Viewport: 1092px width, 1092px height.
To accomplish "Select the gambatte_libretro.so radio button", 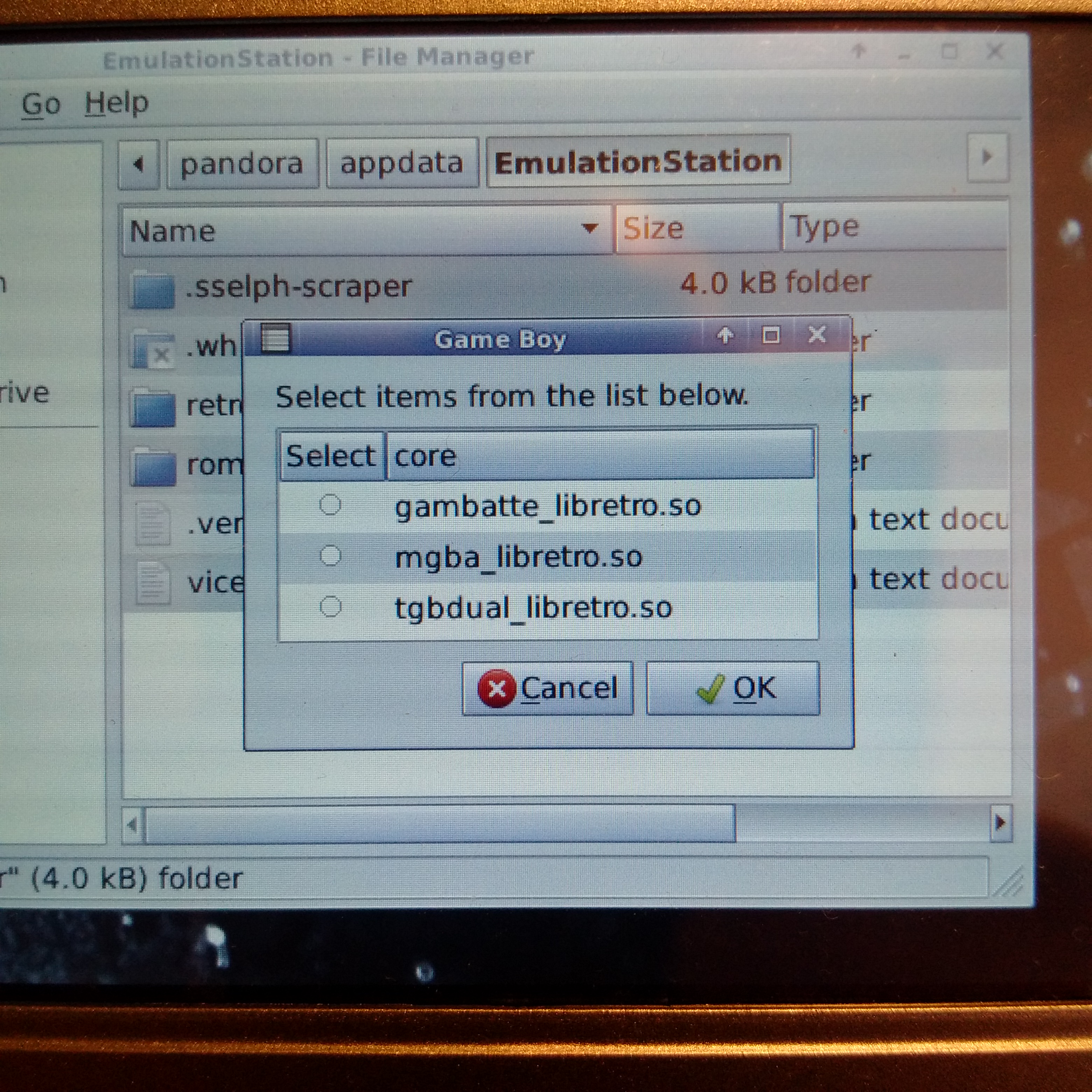I will point(330,504).
